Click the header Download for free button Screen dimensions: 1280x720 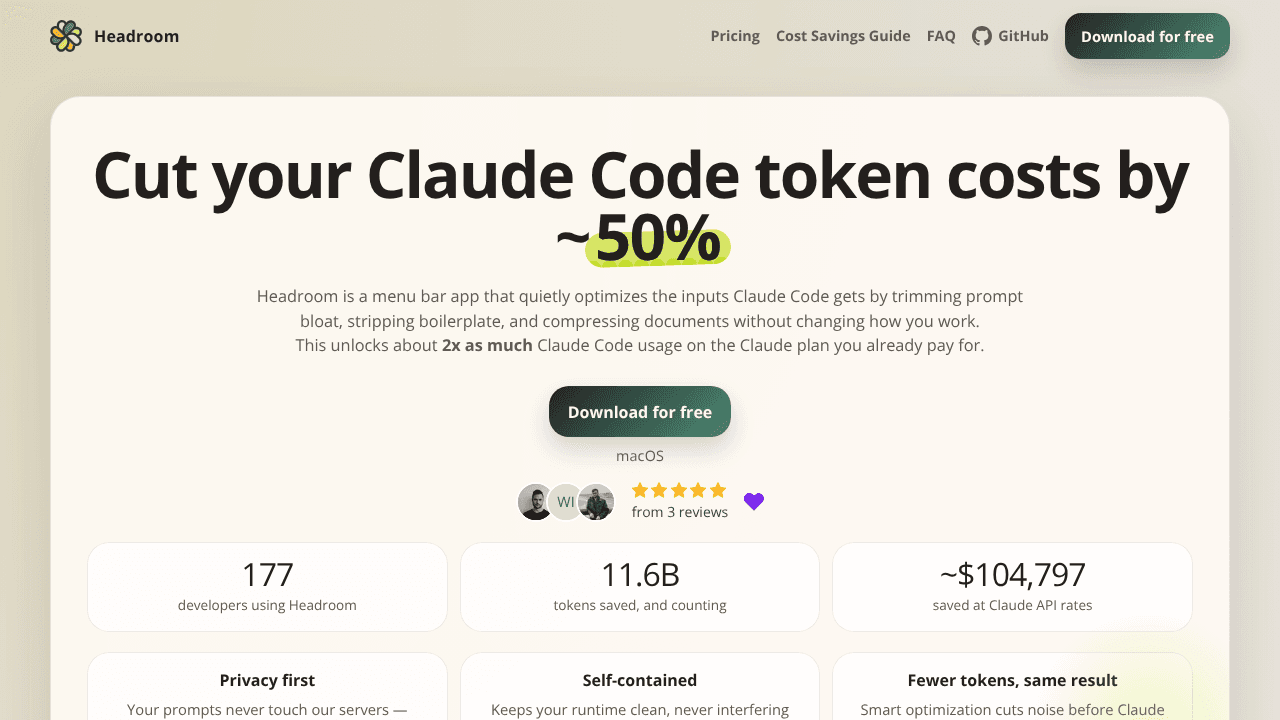click(1147, 36)
